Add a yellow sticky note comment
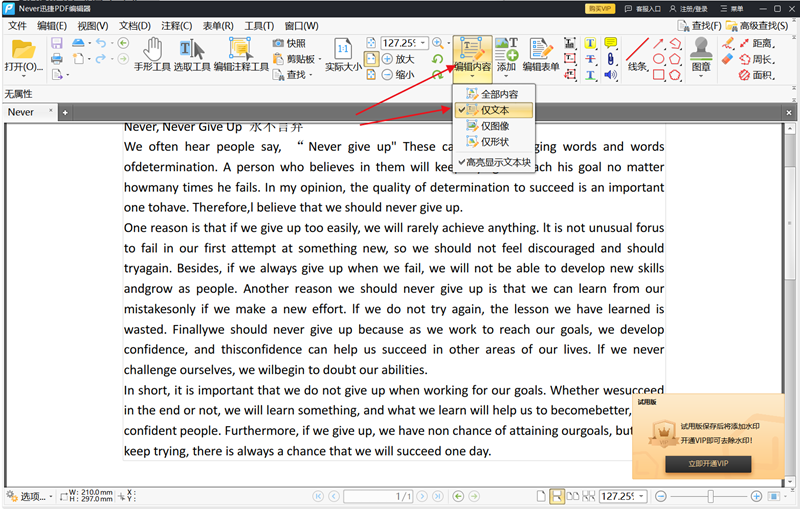Screen dimensions: 800x509 610,43
